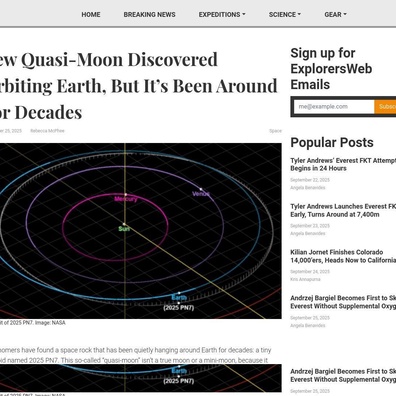Expand the GEAR dropdown menu
The width and height of the screenshot is (396, 396).
tap(335, 15)
